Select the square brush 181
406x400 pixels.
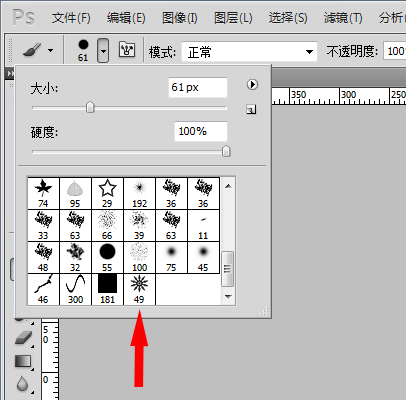tap(107, 289)
